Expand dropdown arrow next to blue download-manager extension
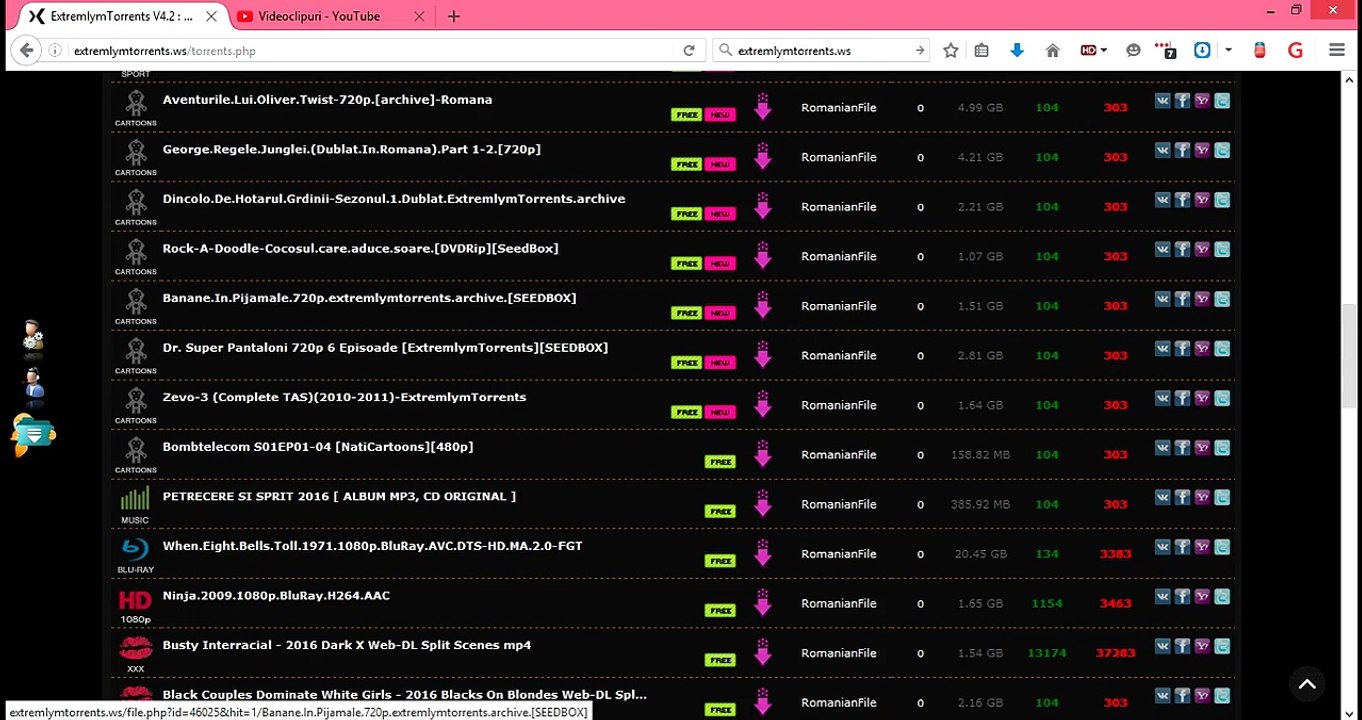 coord(1228,50)
